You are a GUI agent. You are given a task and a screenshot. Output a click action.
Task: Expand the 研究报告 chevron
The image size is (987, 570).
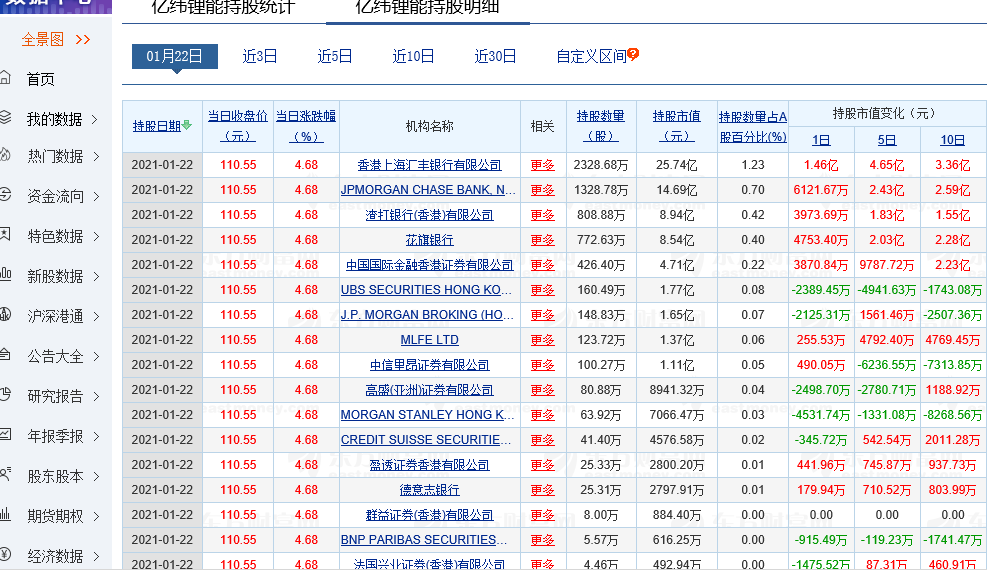[x=97, y=396]
